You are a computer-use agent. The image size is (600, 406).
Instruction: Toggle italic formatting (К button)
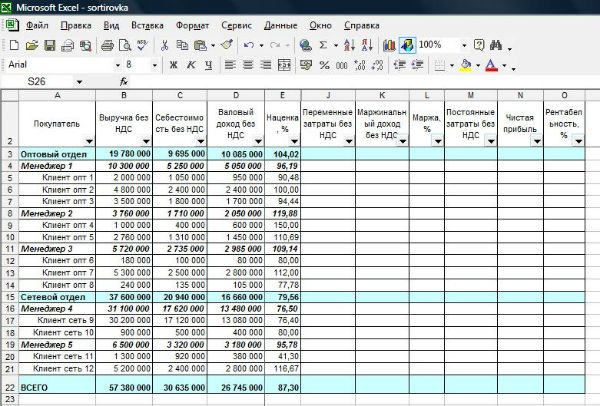point(189,65)
